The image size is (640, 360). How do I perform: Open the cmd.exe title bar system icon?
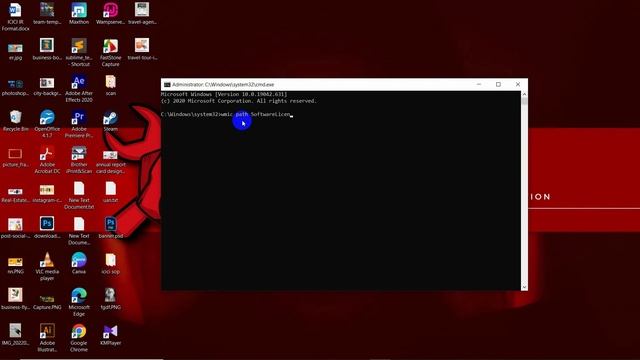(167, 84)
